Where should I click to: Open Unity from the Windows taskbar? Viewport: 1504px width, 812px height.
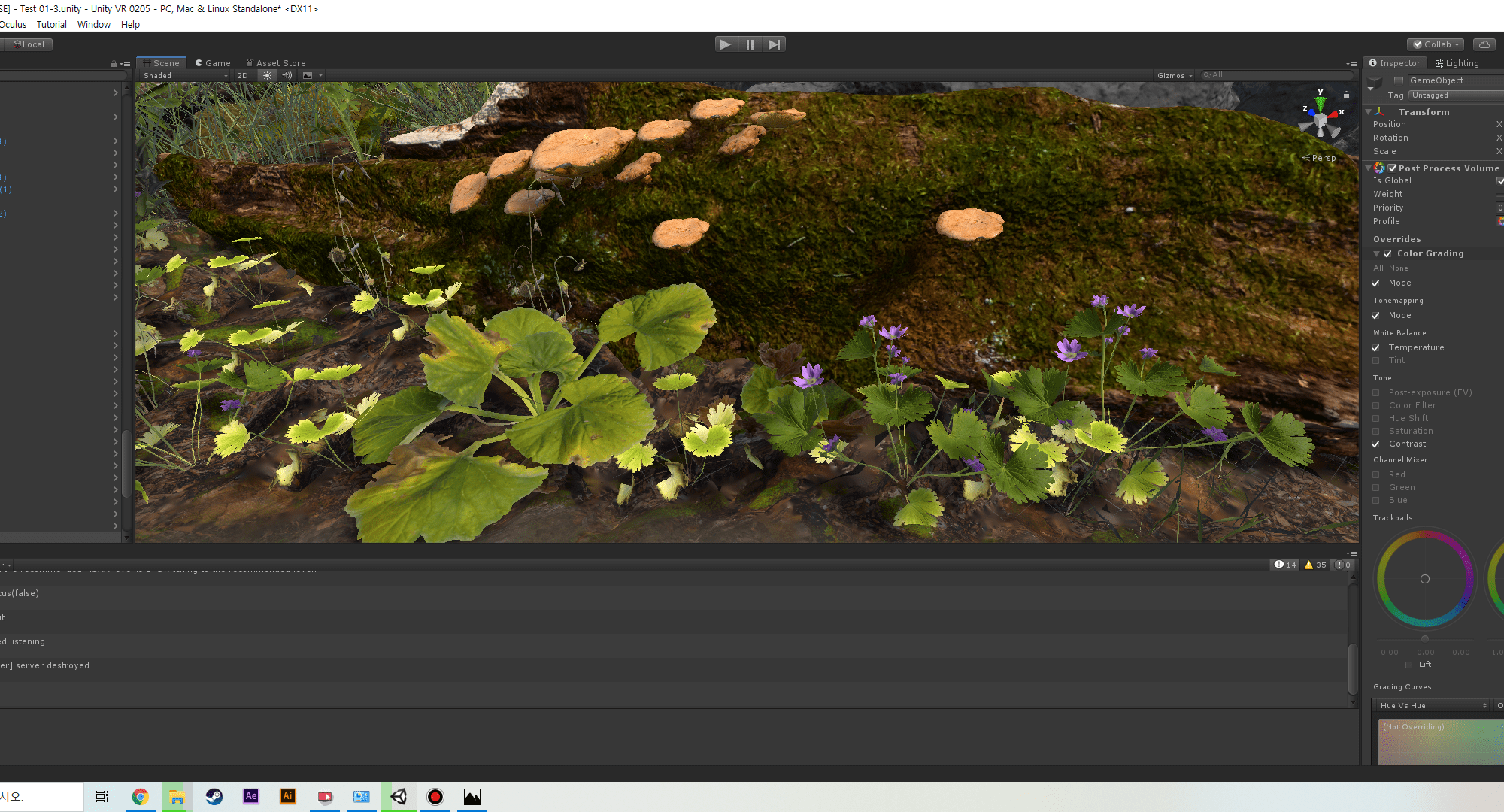(x=399, y=797)
